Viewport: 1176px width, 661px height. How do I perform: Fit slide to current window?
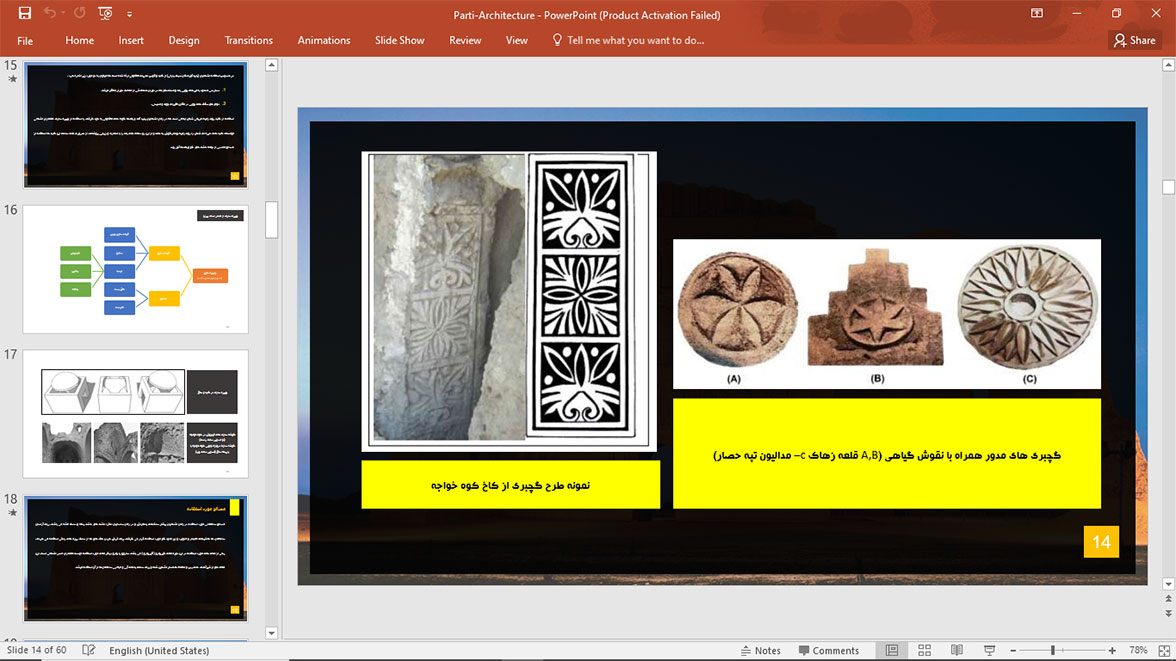1164,650
